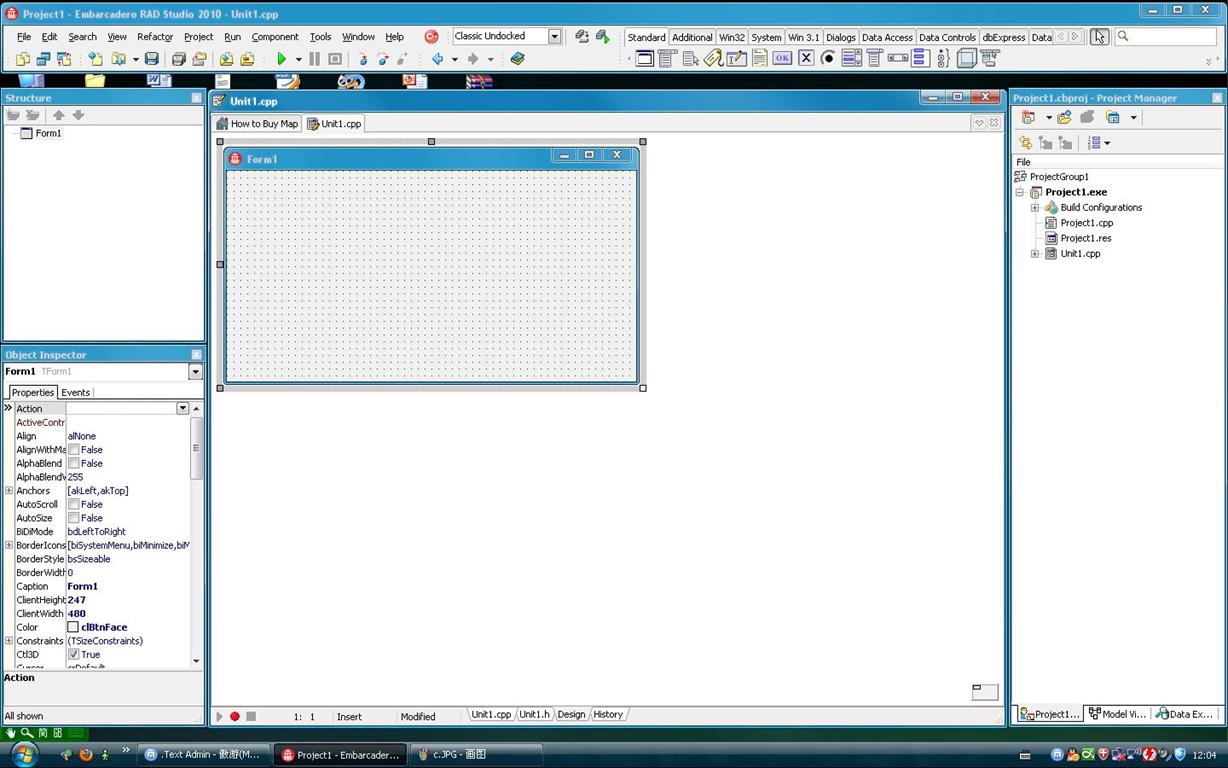Image resolution: width=1228 pixels, height=768 pixels.
Task: Select the TRadioButton component in palette
Action: tap(828, 59)
